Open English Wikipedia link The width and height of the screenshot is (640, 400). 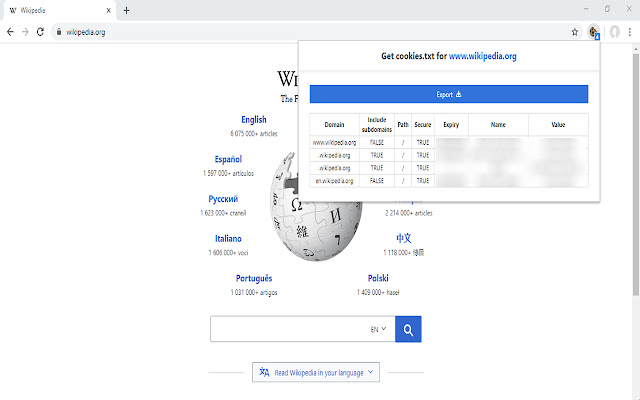click(253, 120)
